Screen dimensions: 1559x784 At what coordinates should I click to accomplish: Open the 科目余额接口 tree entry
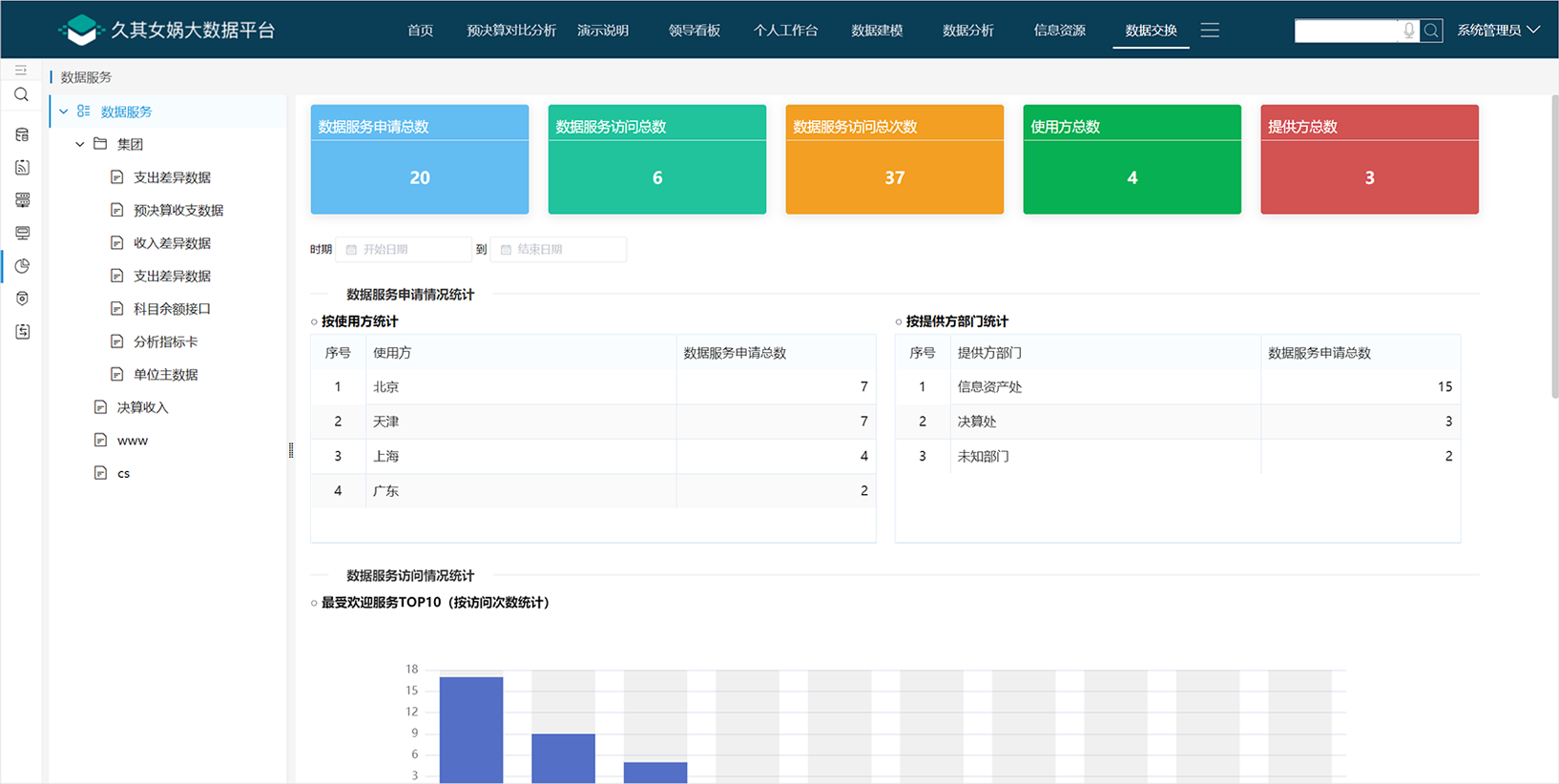172,309
